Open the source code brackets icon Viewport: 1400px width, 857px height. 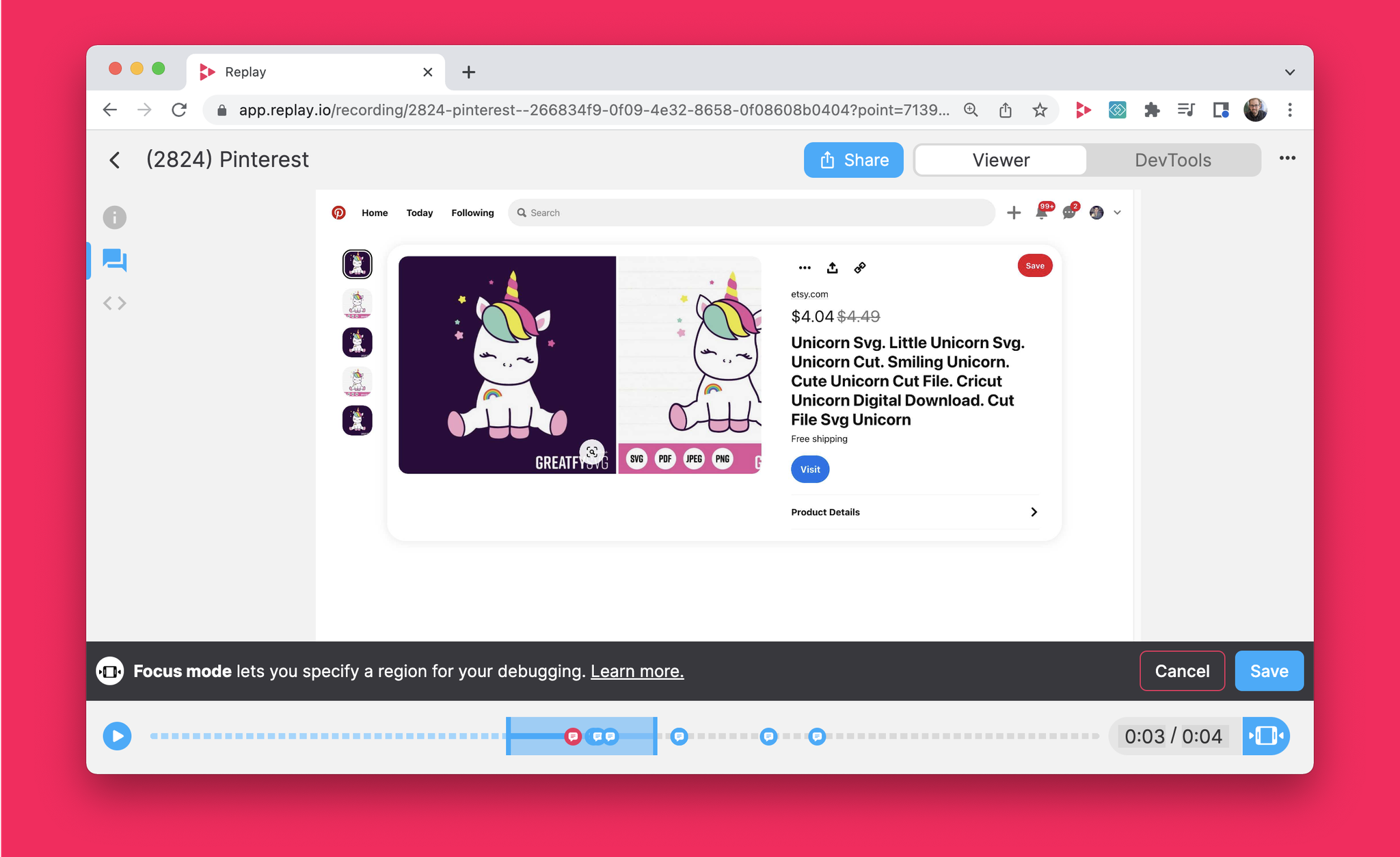[115, 303]
